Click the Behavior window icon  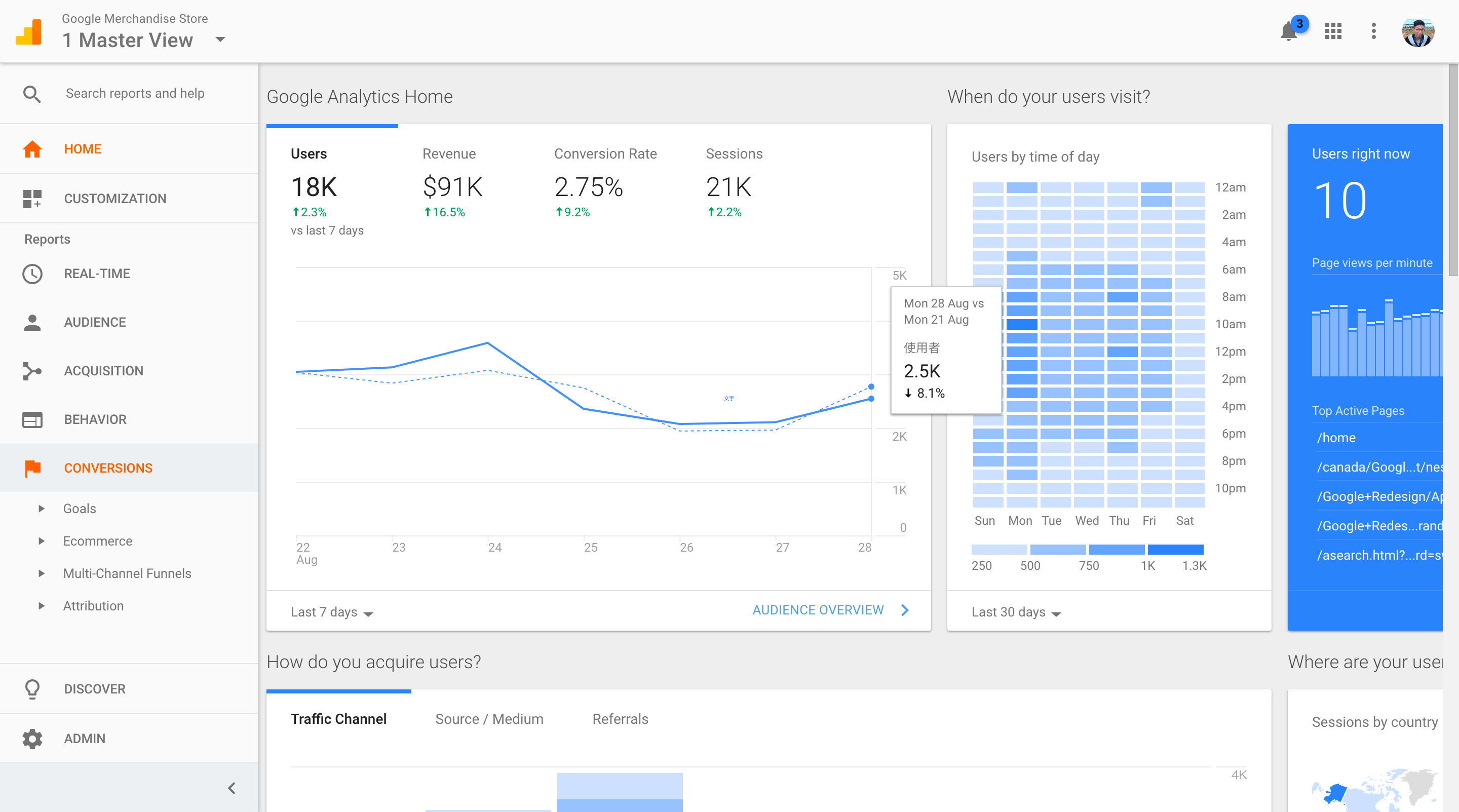pyautogui.click(x=32, y=419)
